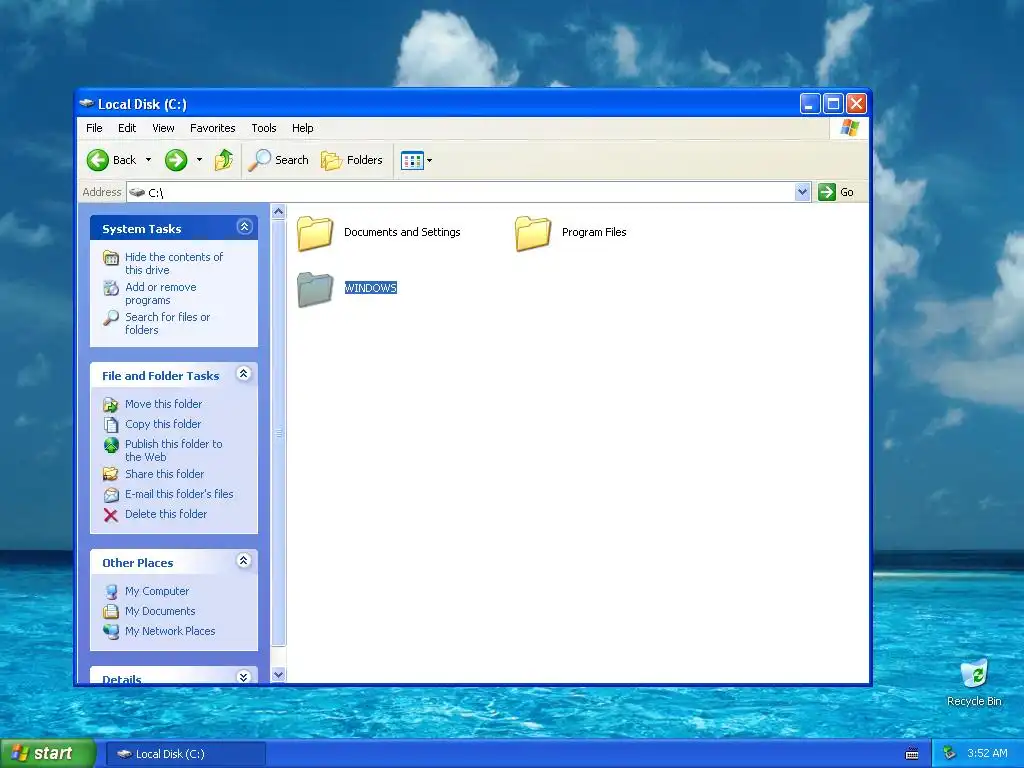The height and width of the screenshot is (768, 1024).
Task: Open My Computer in Other Places
Action: tap(157, 591)
